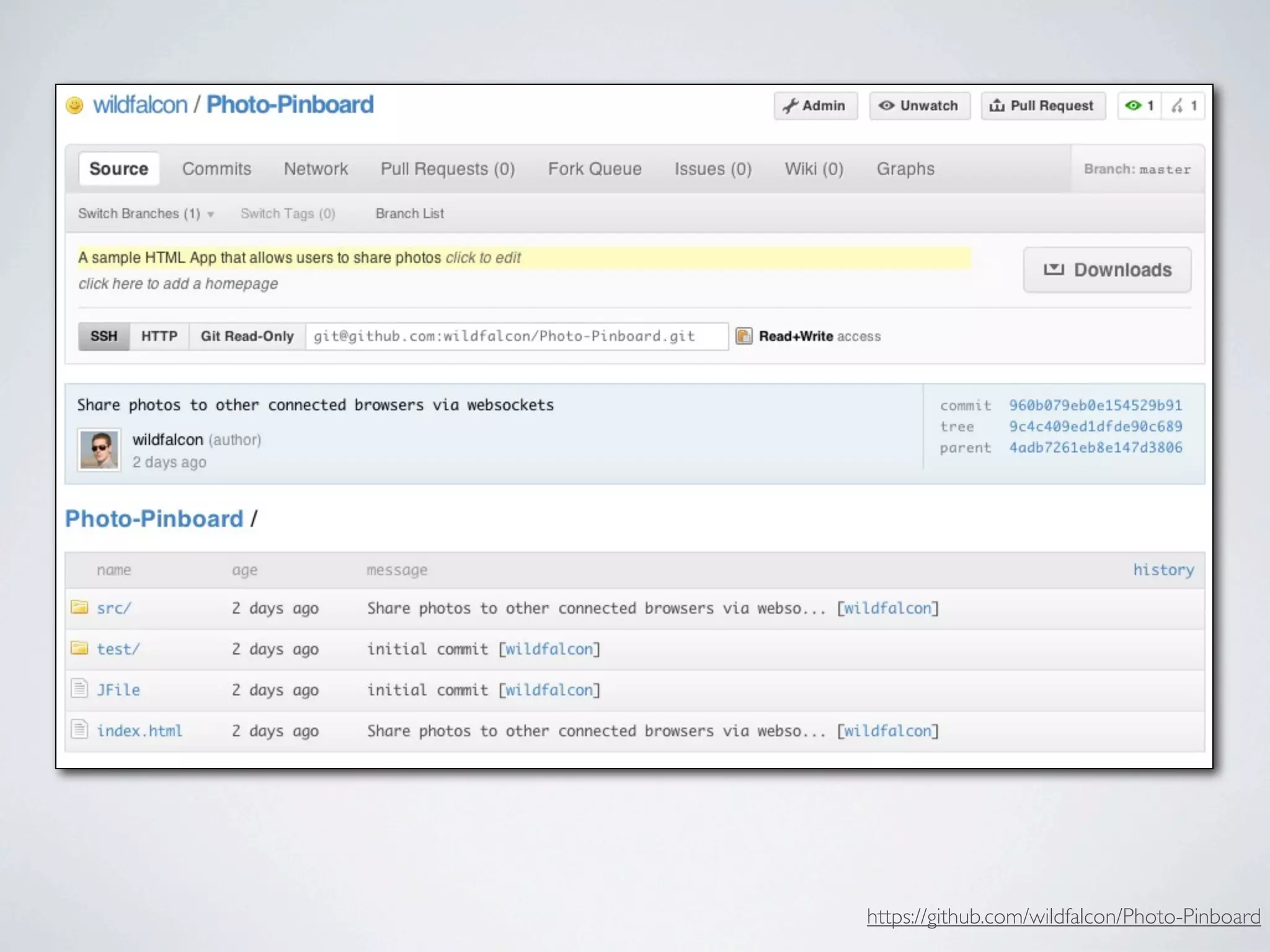Edit the repository description text

coord(524,257)
